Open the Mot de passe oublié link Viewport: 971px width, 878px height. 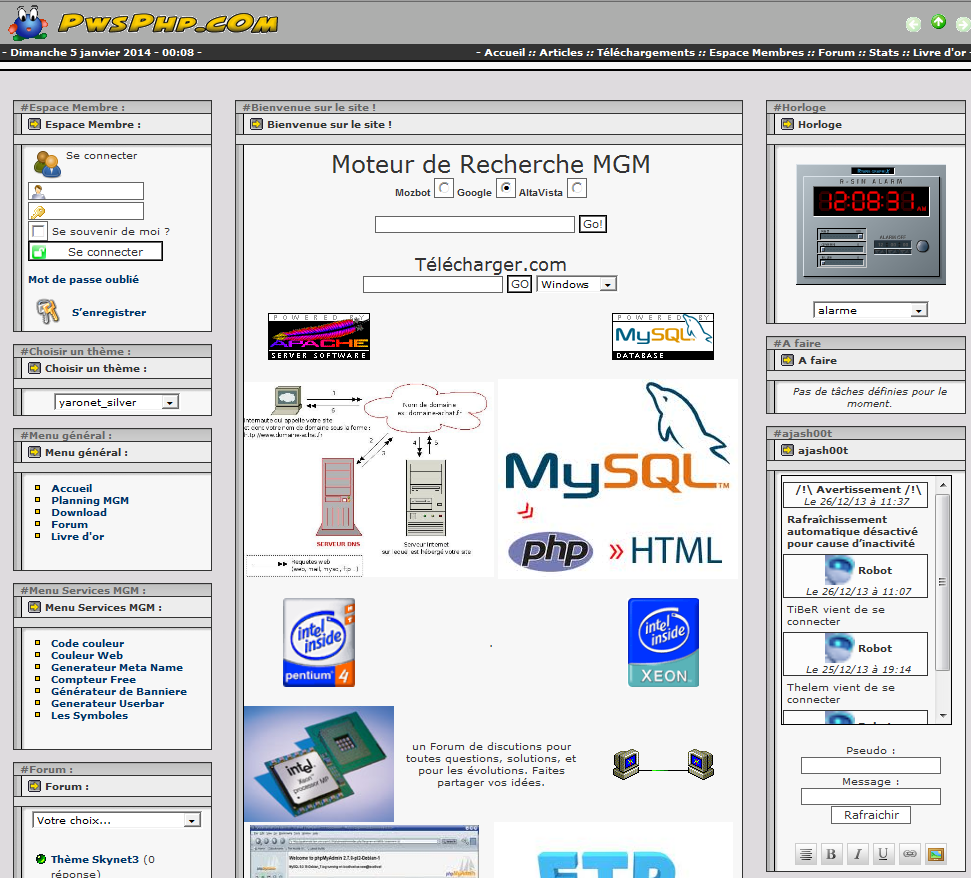tap(84, 279)
